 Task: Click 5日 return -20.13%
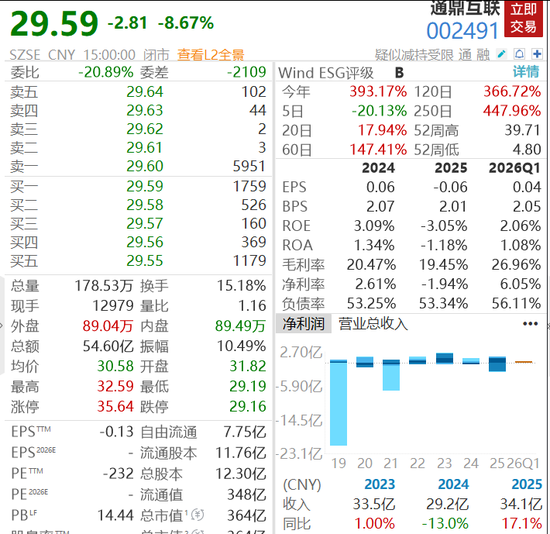point(380,111)
